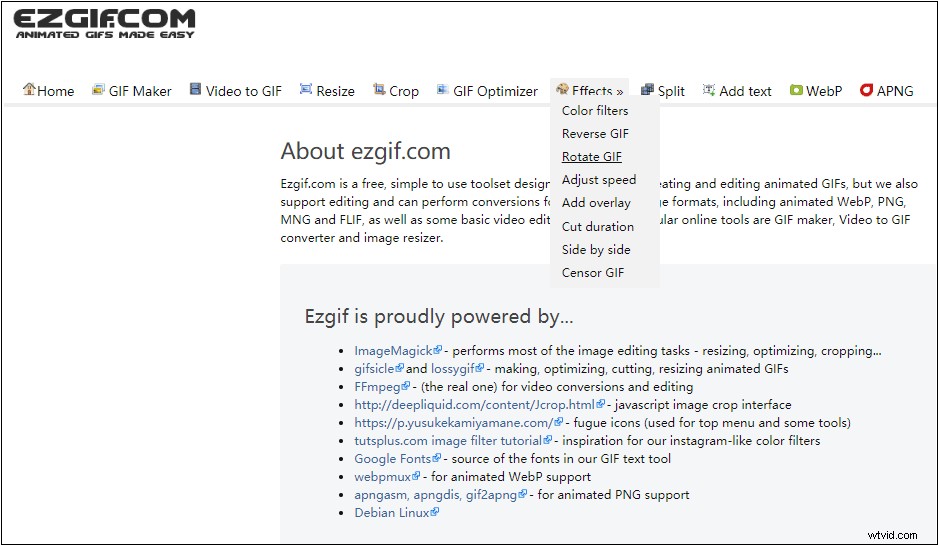
Task: Click the Home house icon
Action: [29, 90]
